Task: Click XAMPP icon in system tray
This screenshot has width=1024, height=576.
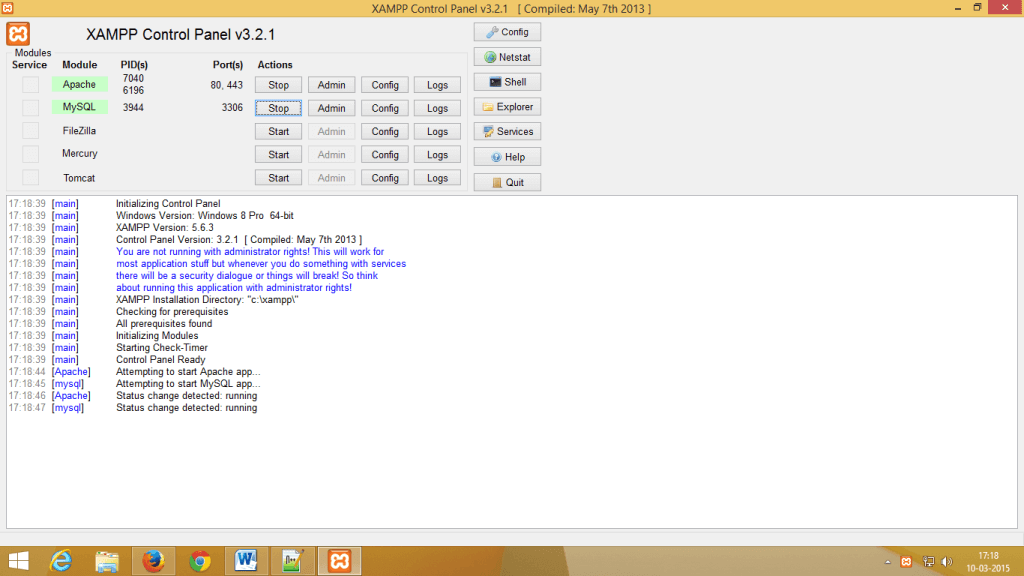Action: point(906,562)
